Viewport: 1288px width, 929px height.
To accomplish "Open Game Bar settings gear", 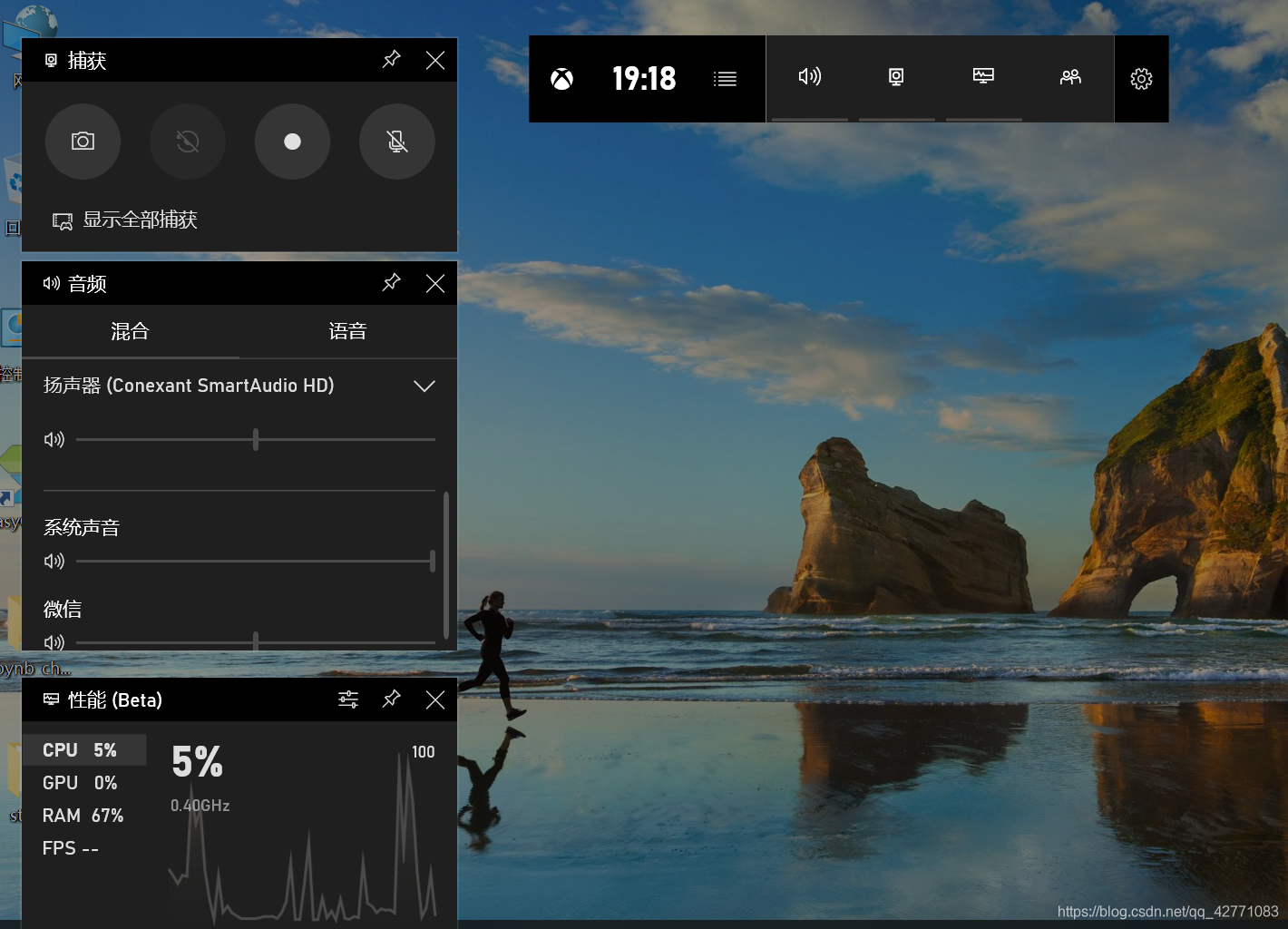I will (x=1141, y=79).
